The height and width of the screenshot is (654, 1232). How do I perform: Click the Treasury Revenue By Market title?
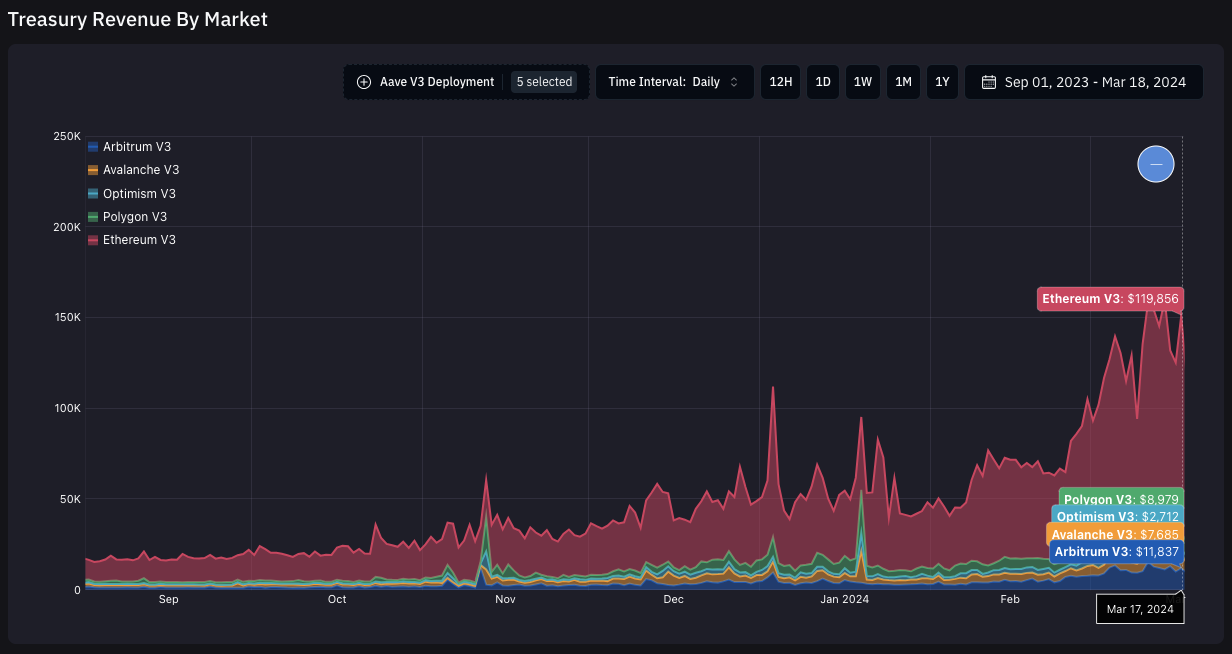[137, 19]
